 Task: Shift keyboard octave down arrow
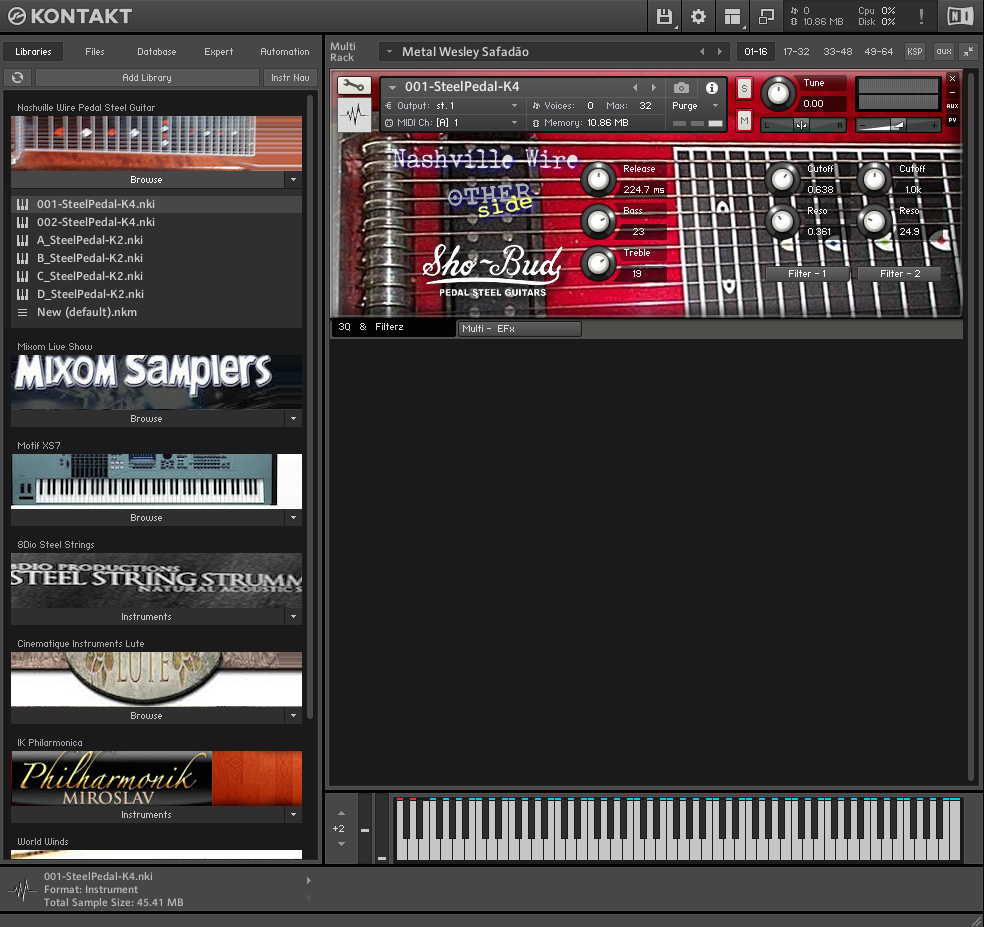[x=341, y=844]
